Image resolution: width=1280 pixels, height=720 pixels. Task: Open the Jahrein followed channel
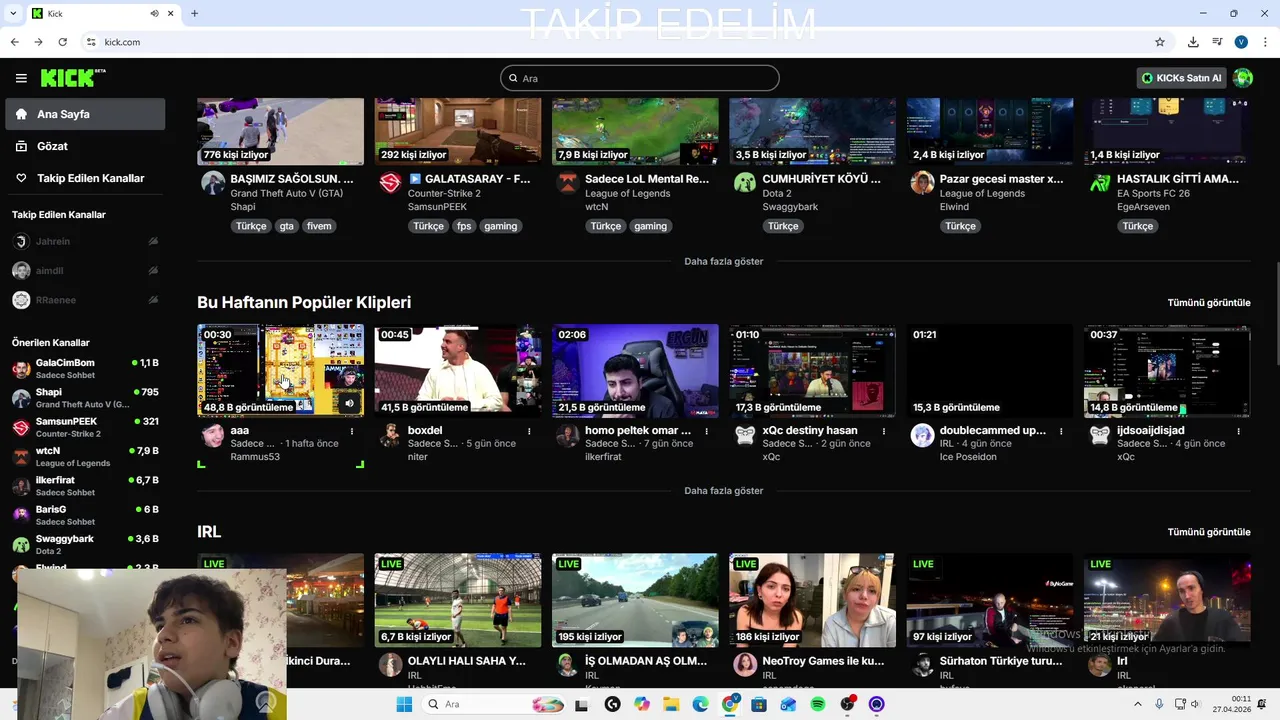point(85,241)
